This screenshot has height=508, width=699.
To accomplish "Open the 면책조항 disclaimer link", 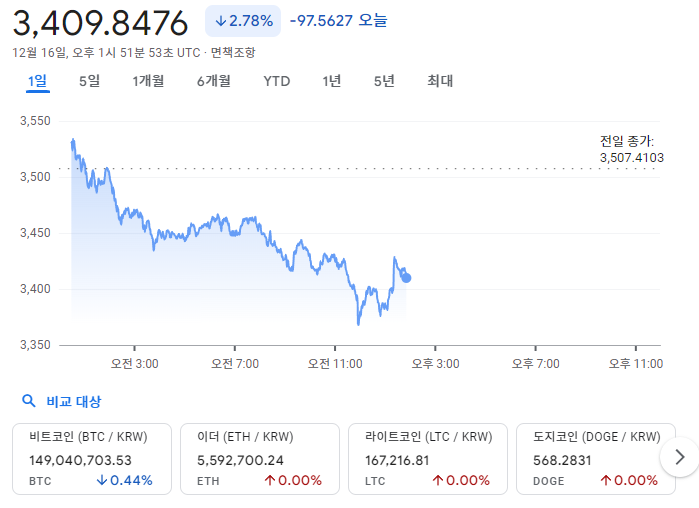I will (233, 52).
